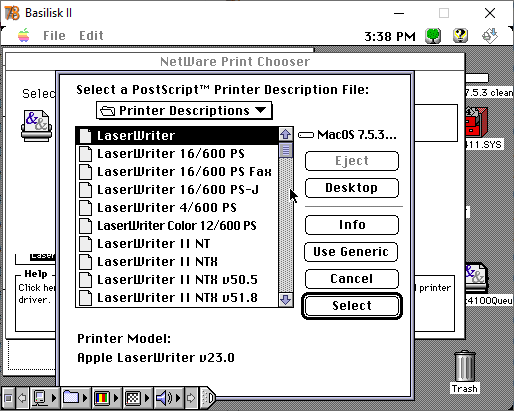Click the Use Generic button
The width and height of the screenshot is (514, 411).
tap(351, 252)
